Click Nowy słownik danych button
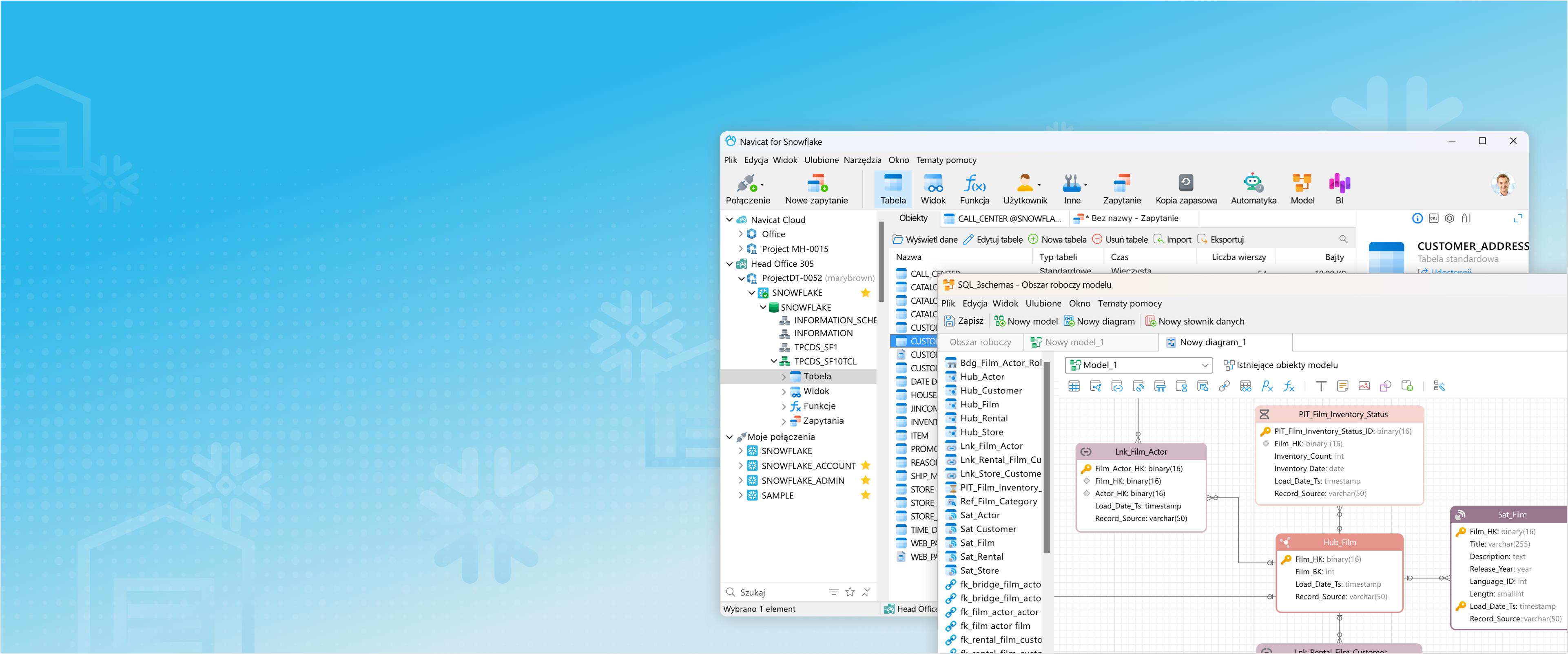 tap(1194, 320)
